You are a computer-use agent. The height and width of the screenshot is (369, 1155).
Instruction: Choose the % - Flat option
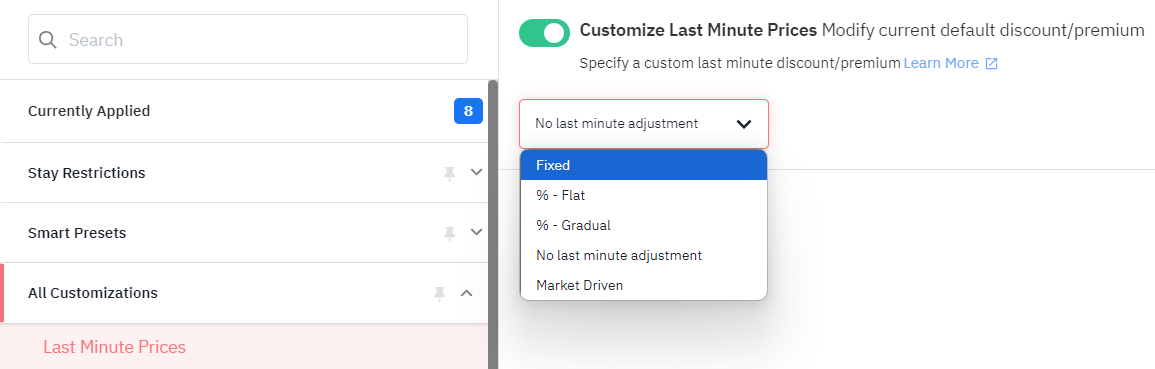pyautogui.click(x=644, y=195)
